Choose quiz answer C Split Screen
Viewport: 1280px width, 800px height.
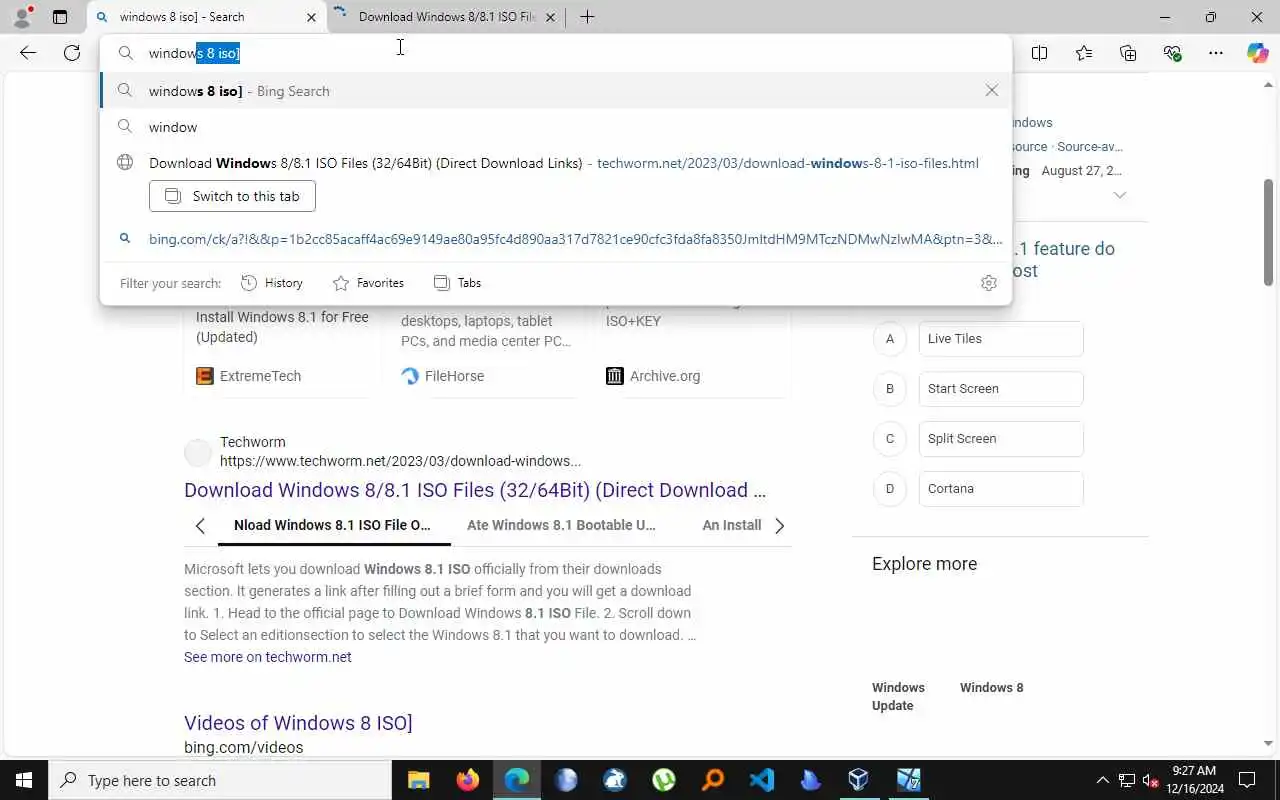click(1001, 439)
